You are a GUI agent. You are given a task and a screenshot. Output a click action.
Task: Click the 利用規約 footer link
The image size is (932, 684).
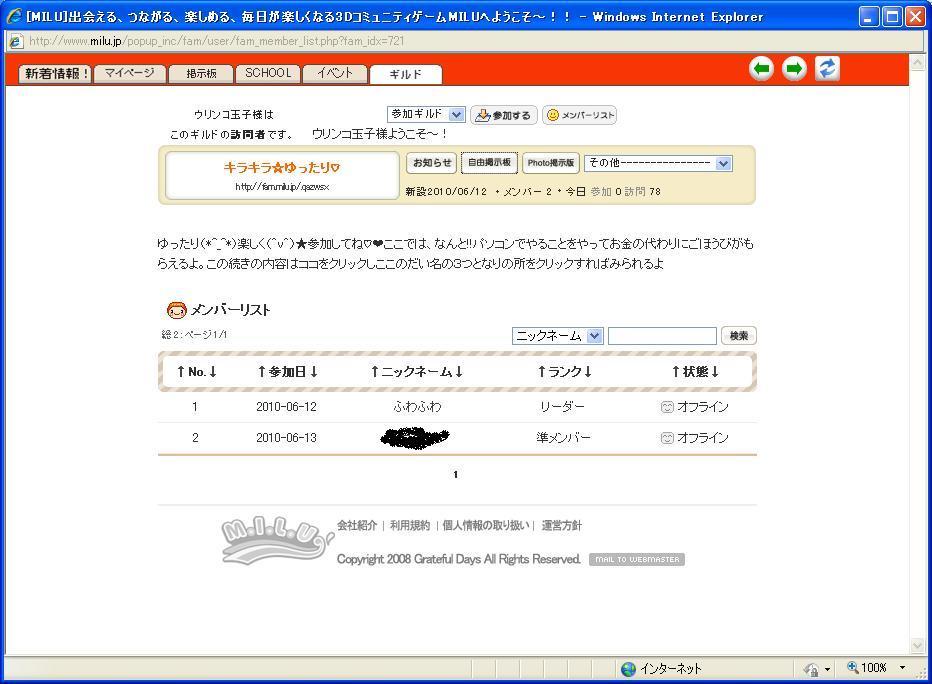click(409, 526)
